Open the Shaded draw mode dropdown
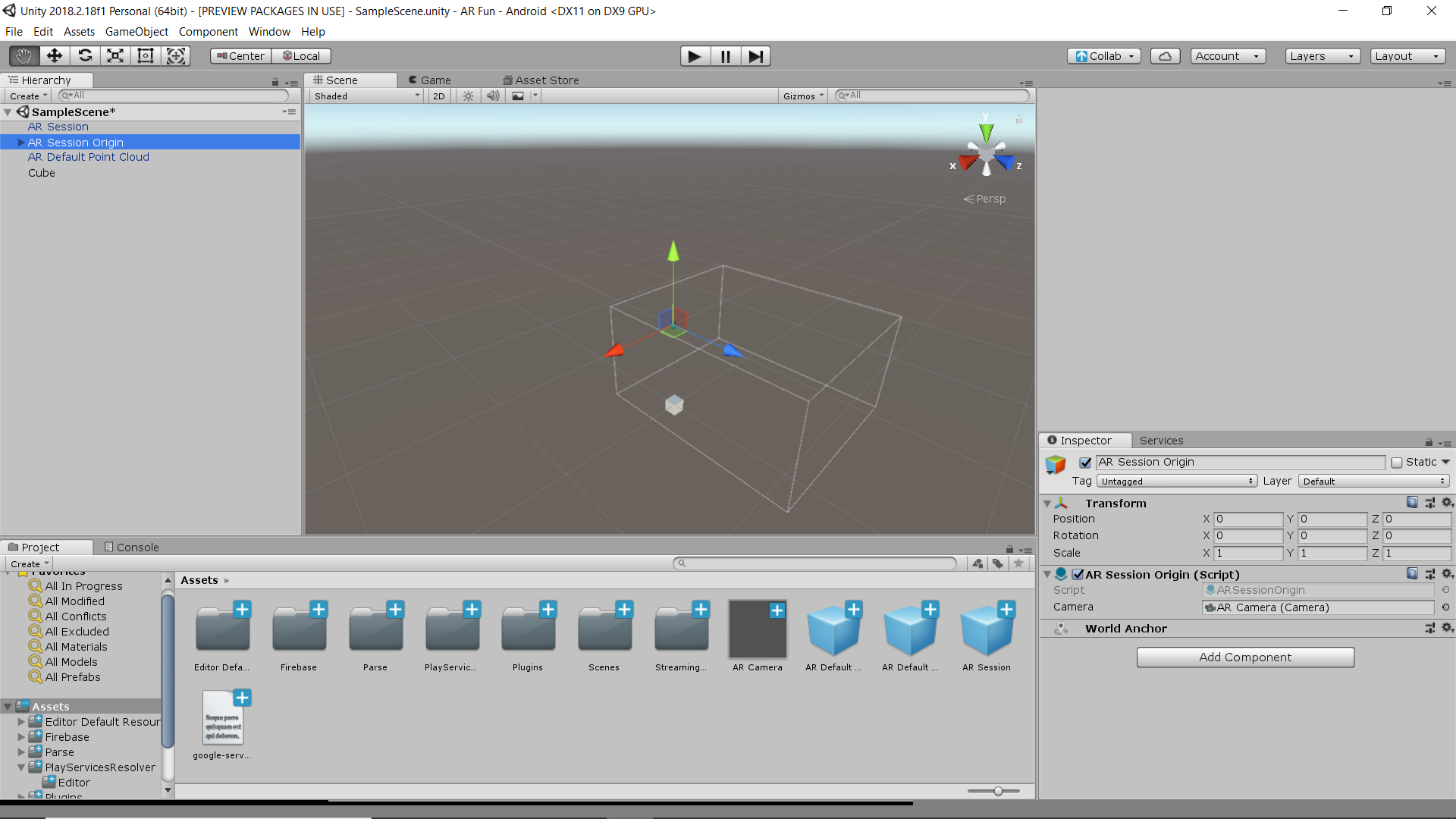Image resolution: width=1456 pixels, height=819 pixels. [x=367, y=96]
